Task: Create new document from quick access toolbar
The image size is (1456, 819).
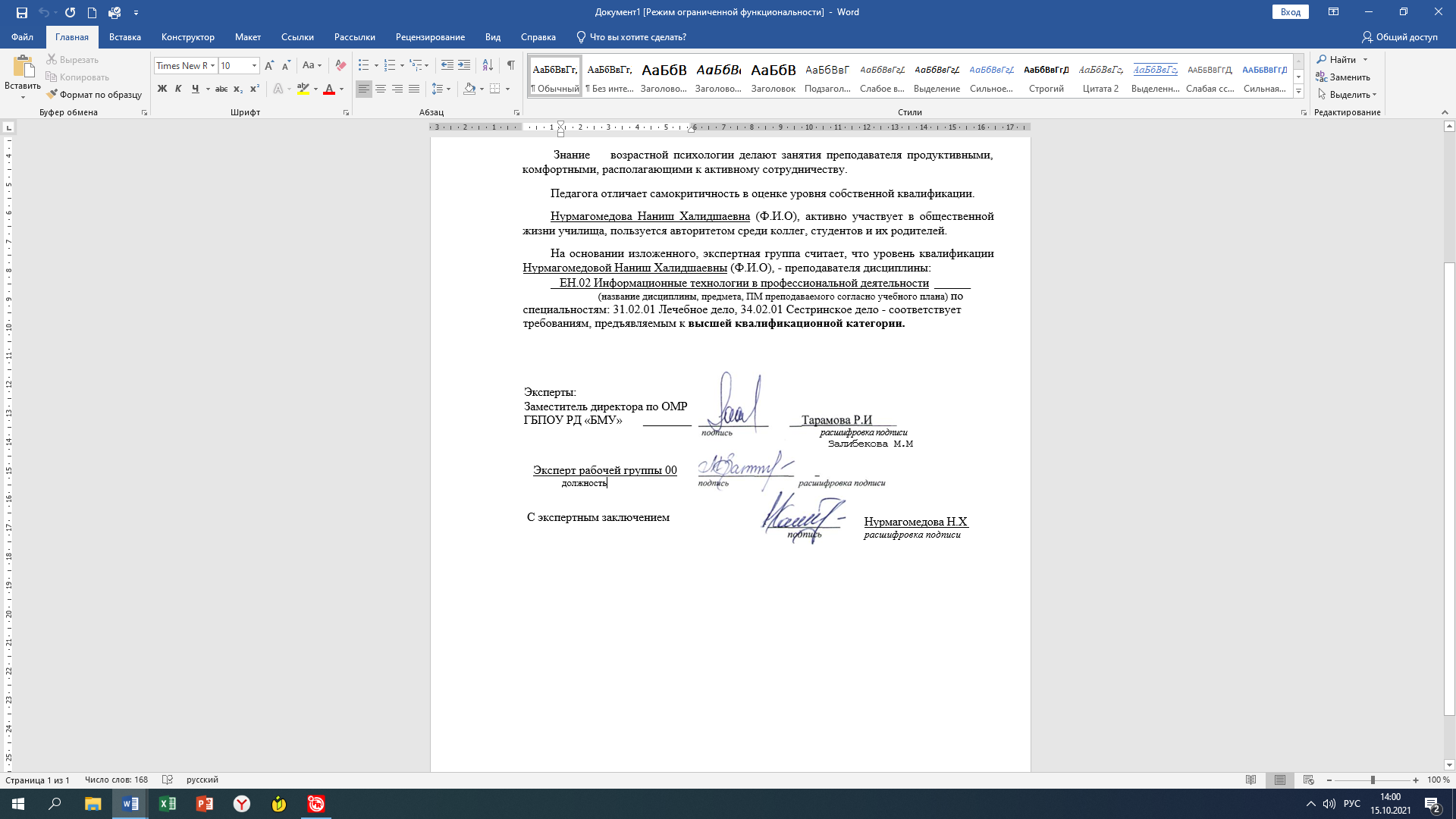Action: (92, 12)
